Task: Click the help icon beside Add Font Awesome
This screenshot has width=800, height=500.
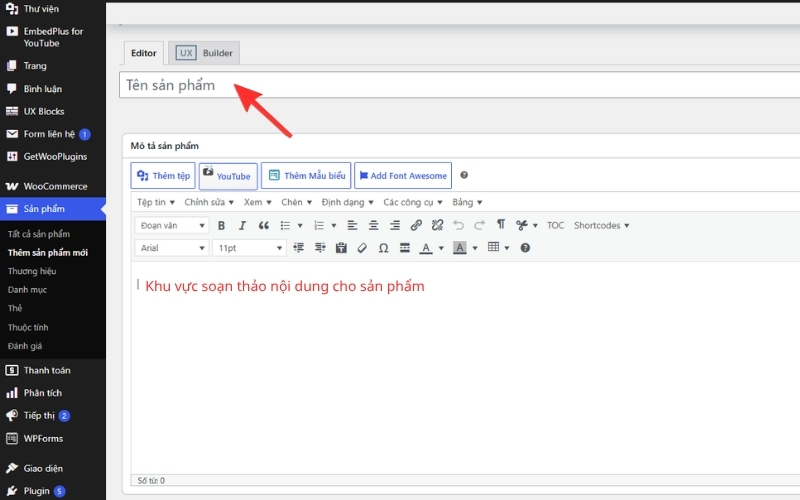Action: [464, 175]
